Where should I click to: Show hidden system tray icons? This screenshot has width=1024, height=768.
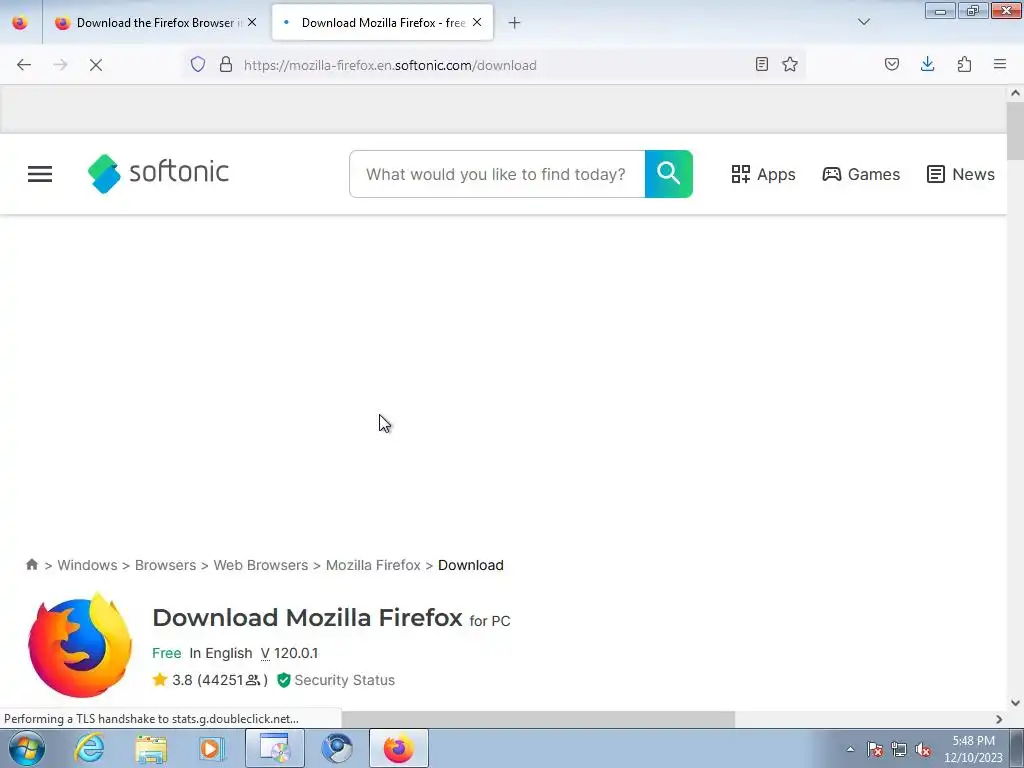point(850,749)
